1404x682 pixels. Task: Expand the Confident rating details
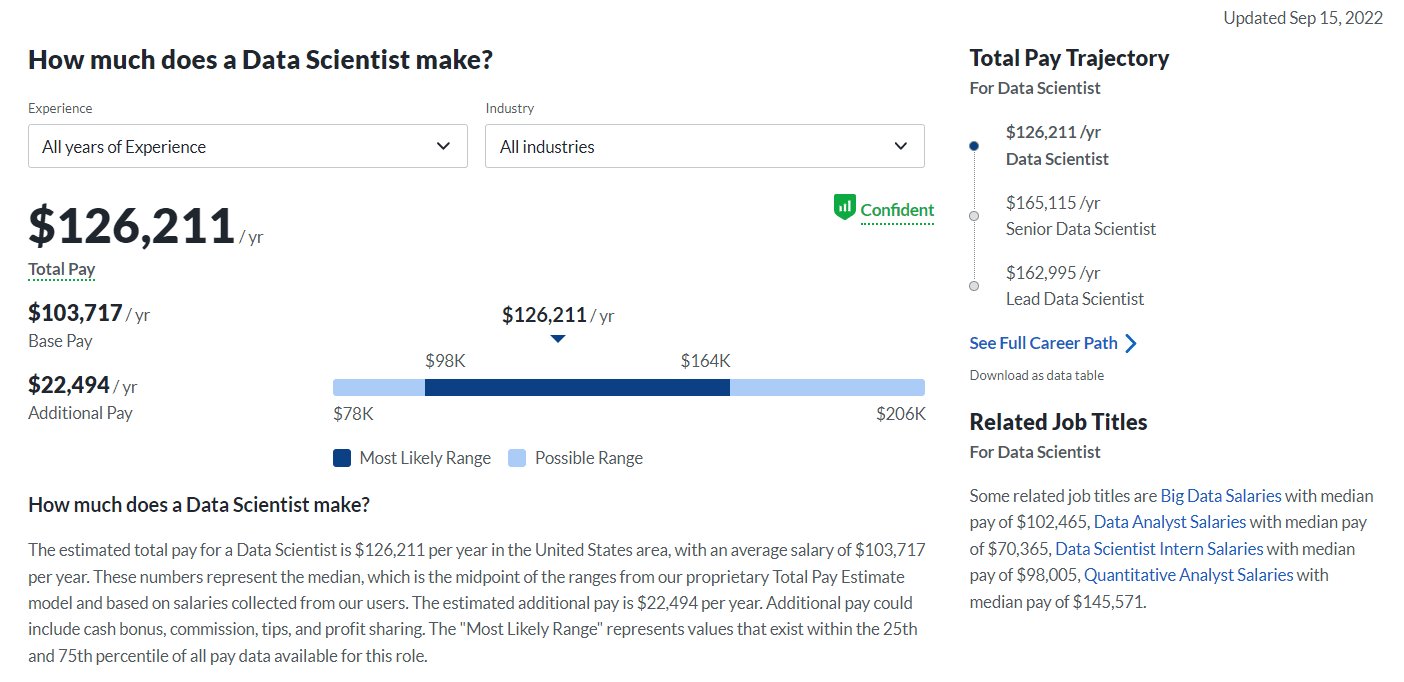point(896,210)
